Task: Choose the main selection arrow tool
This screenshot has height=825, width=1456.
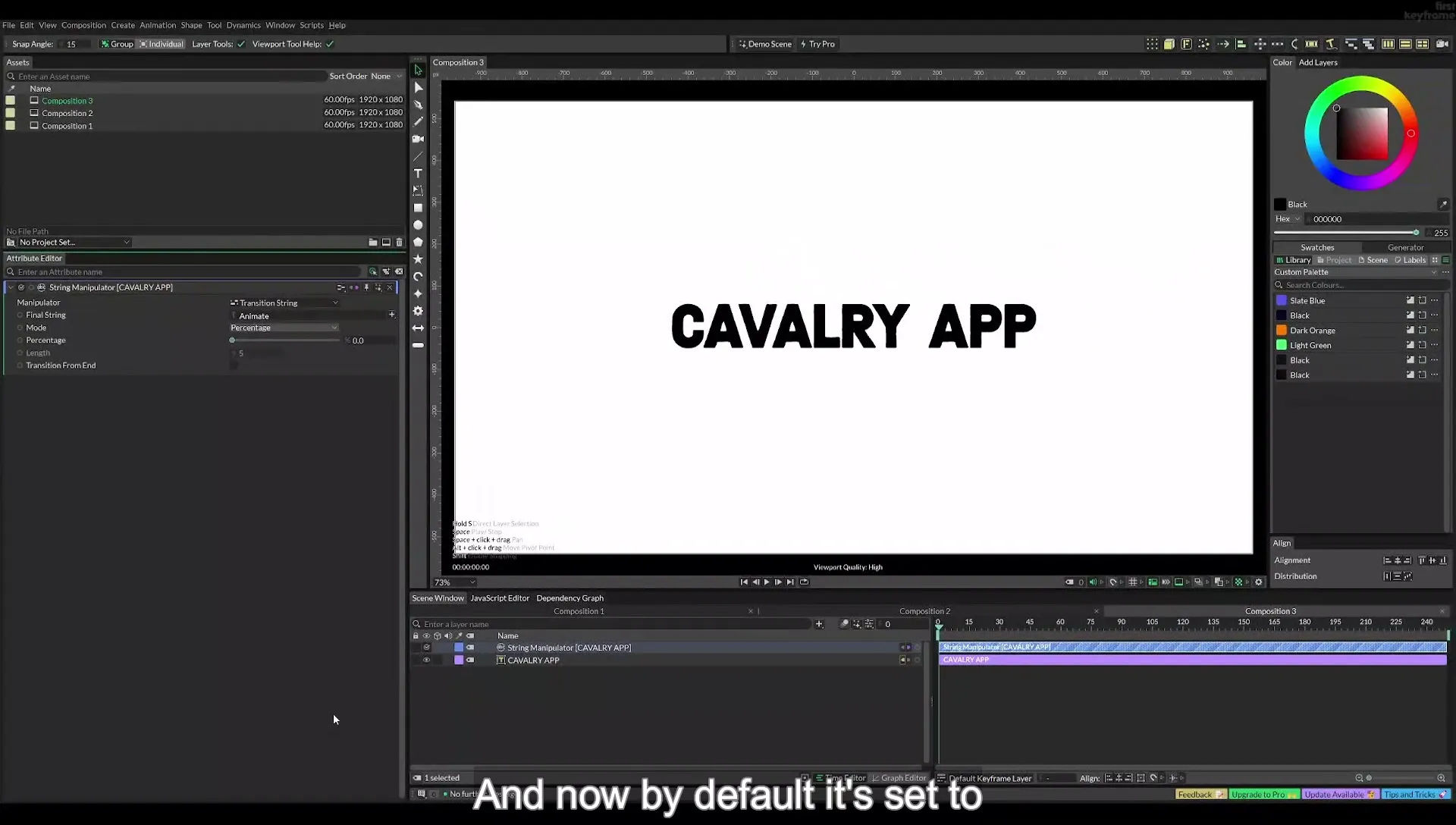Action: point(418,70)
